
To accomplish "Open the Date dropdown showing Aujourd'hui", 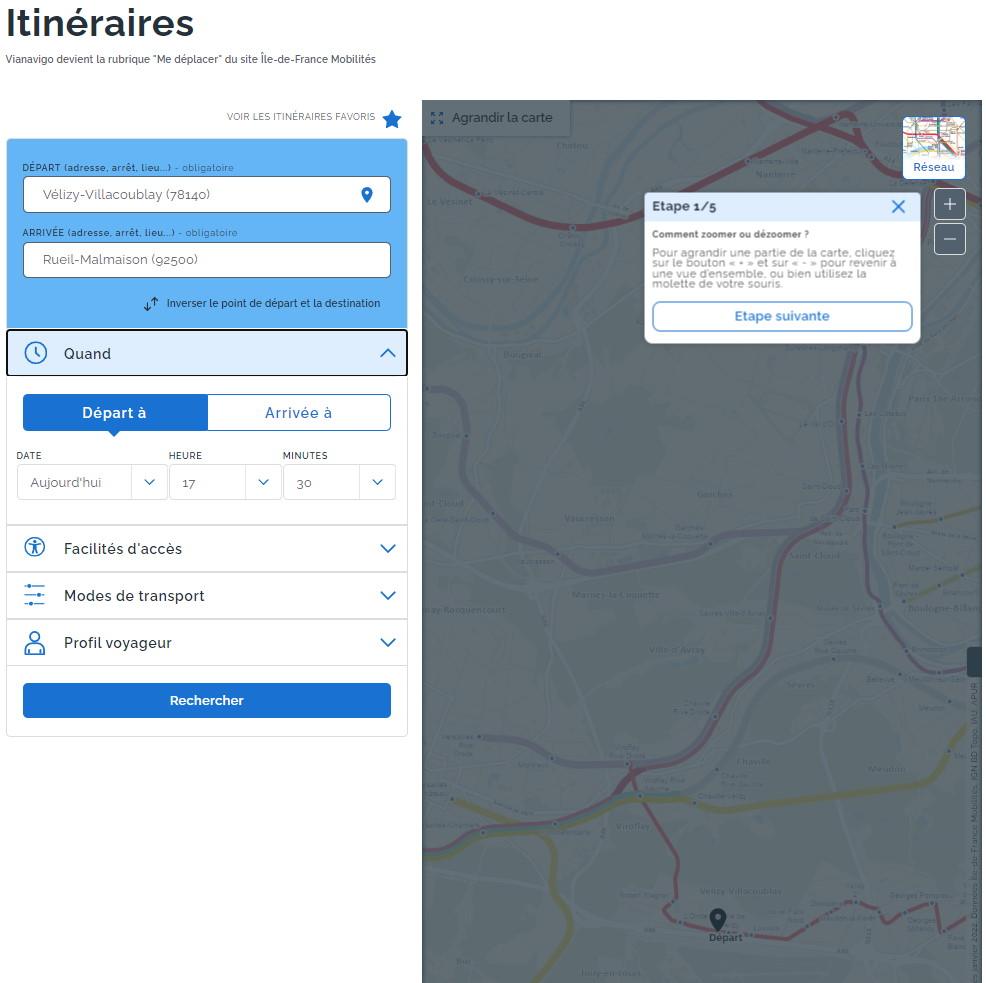I will click(90, 482).
